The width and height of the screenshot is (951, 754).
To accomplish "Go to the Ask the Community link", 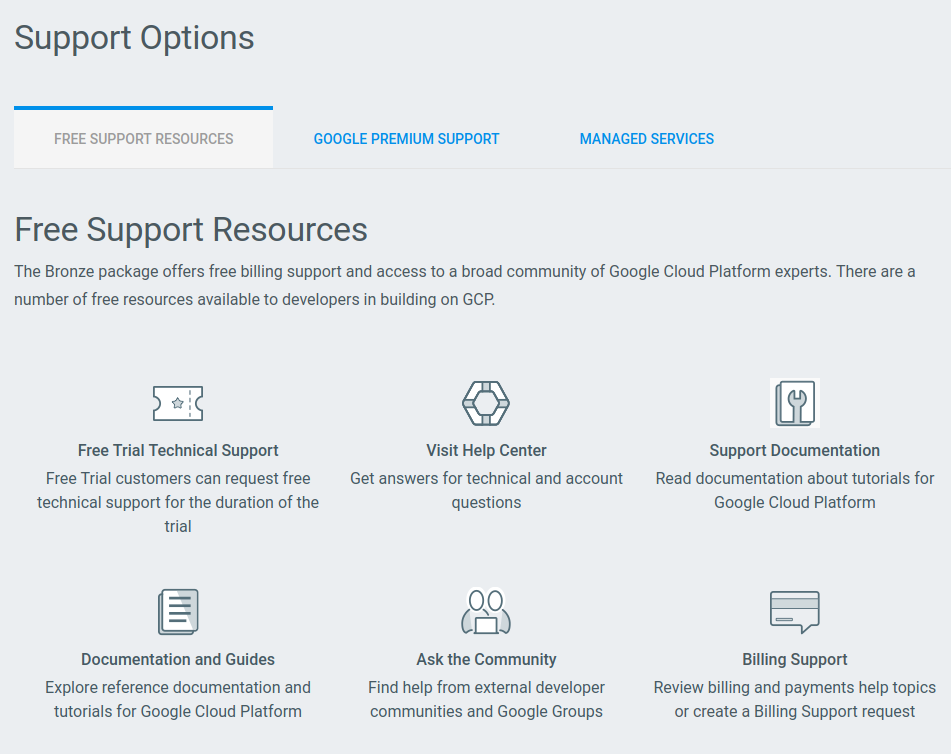I will tap(486, 659).
